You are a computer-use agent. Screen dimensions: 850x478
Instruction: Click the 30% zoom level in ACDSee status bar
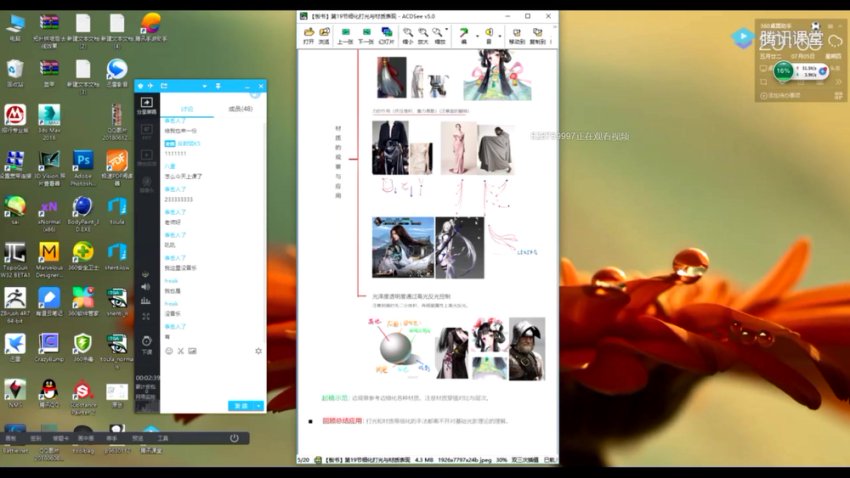point(501,460)
